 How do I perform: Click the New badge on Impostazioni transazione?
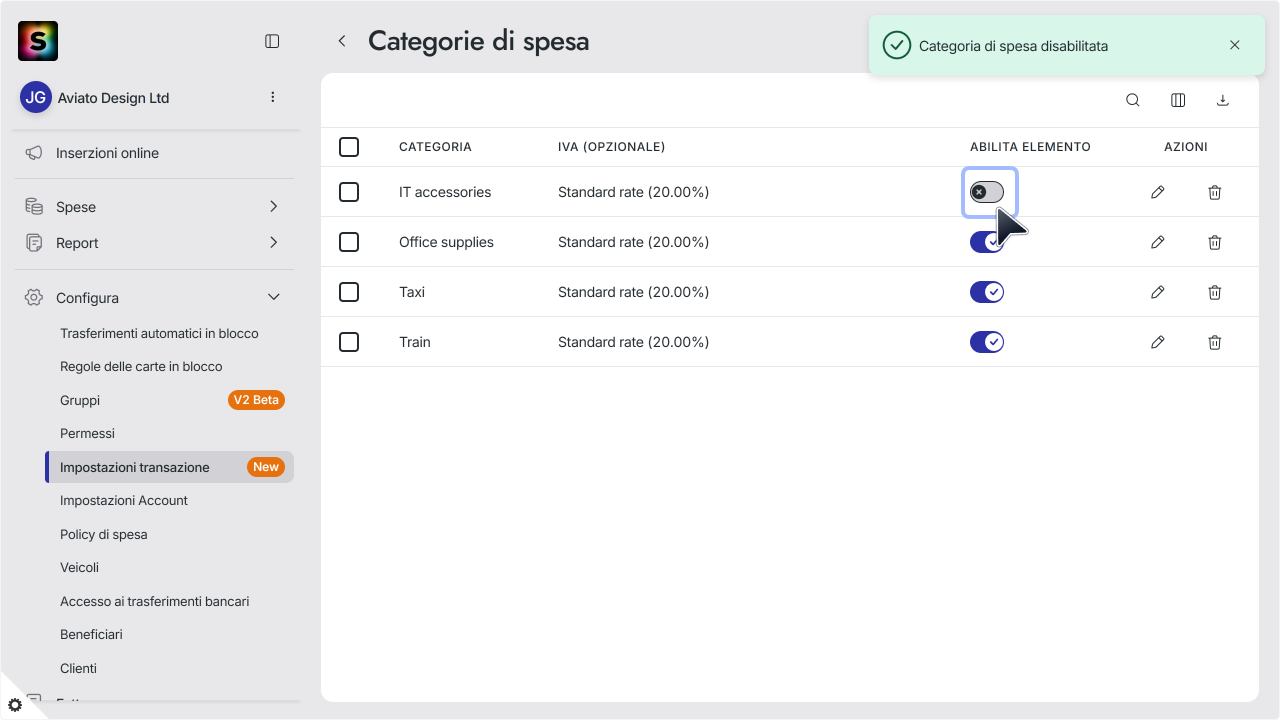(266, 467)
